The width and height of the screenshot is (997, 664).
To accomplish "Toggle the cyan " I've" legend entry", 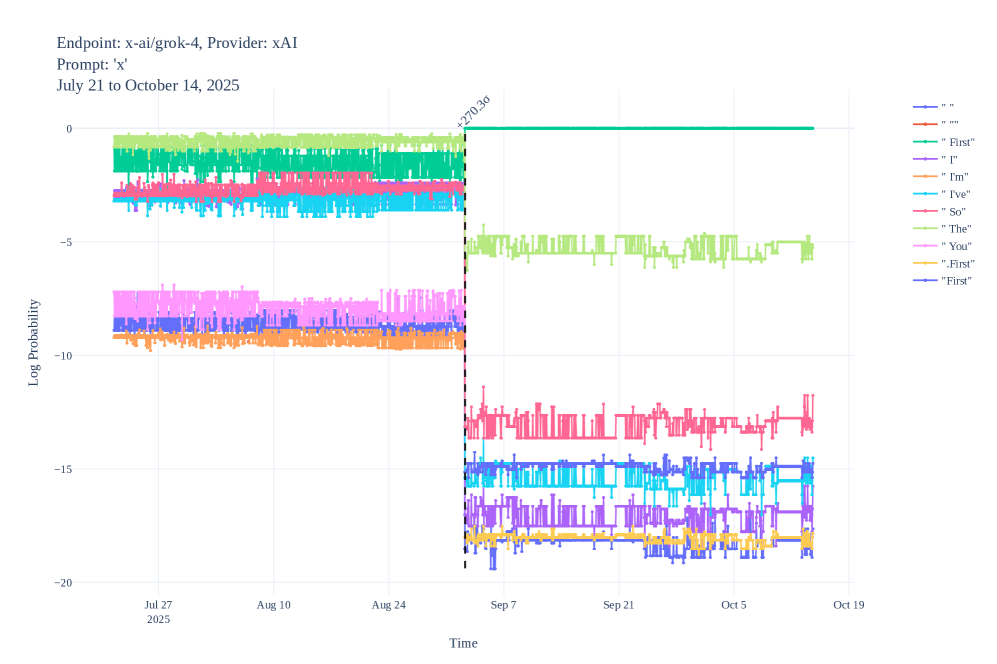I will [943, 194].
